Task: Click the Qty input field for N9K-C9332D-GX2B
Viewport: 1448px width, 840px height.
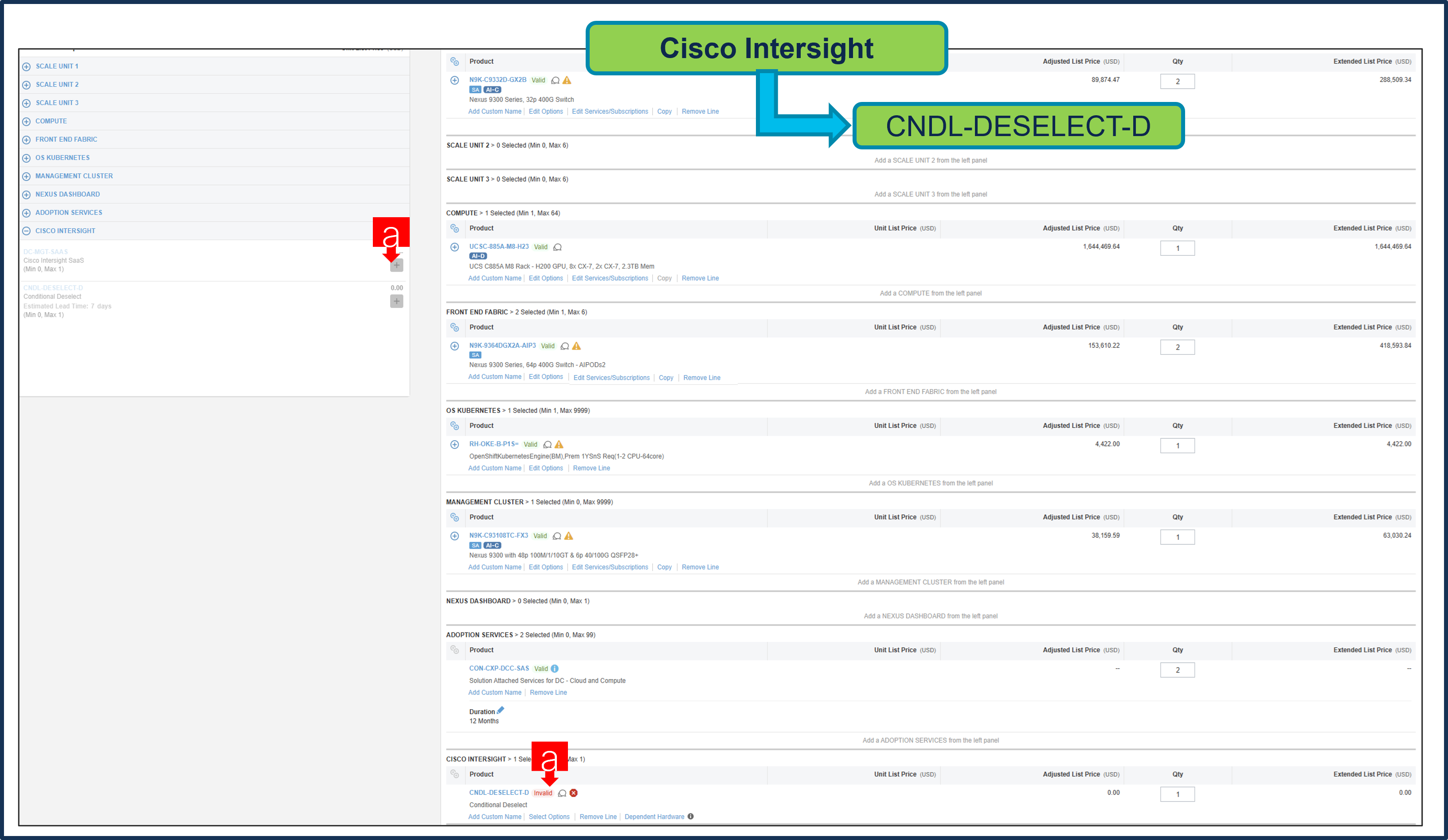Action: click(x=1178, y=81)
